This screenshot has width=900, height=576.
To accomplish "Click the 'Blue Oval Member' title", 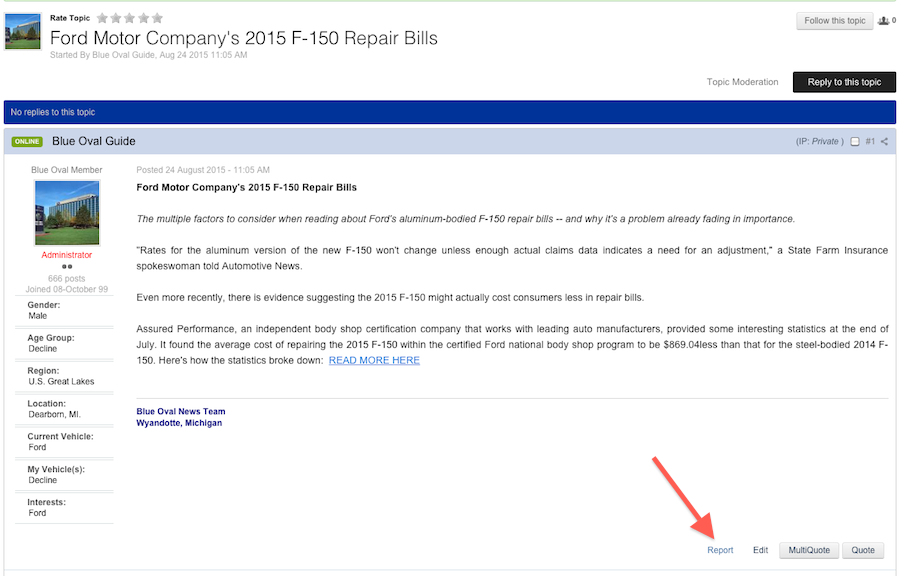I will coord(67,170).
